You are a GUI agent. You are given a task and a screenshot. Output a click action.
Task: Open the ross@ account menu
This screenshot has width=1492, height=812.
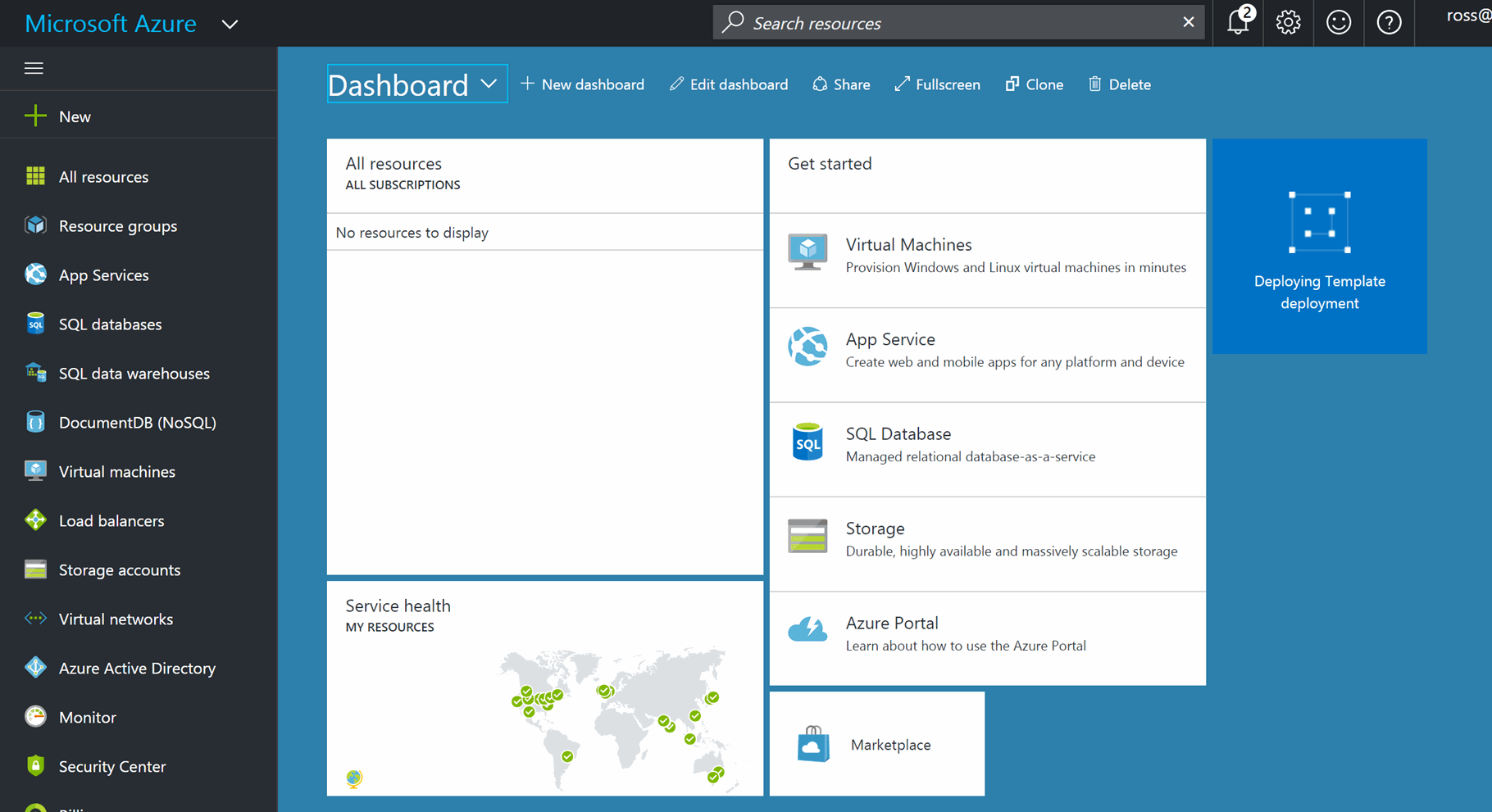[1468, 16]
